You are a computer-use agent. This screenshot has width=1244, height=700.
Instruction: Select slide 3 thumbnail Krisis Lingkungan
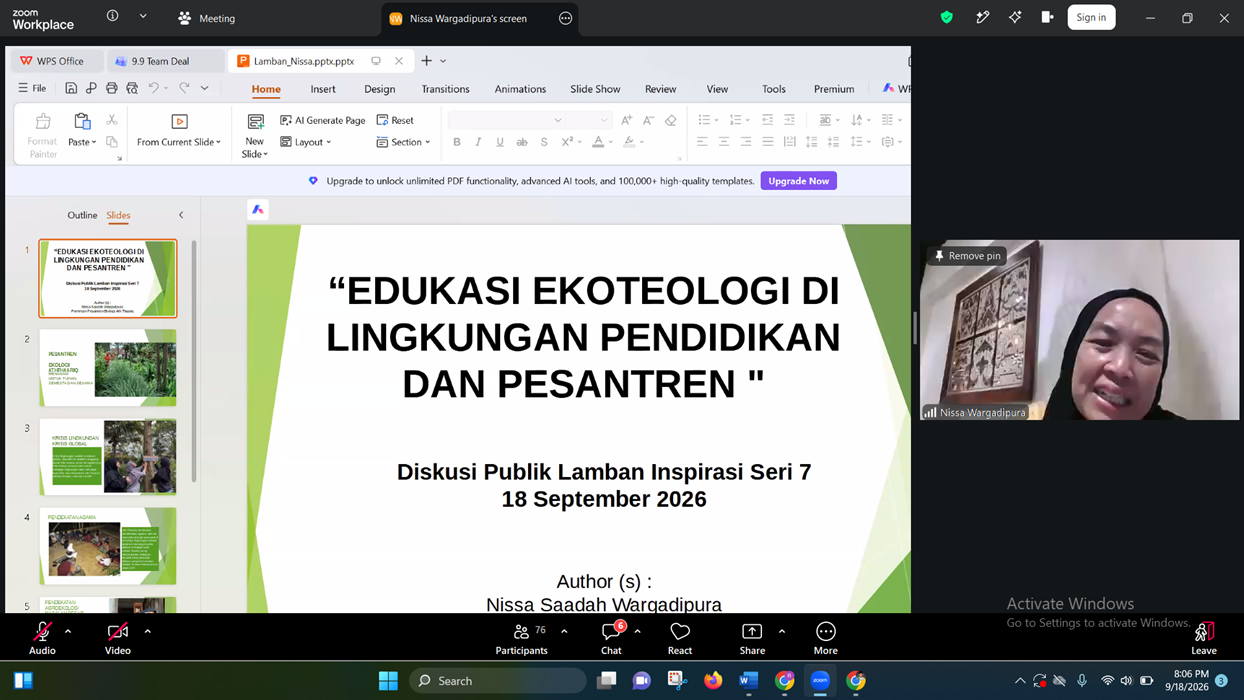tap(108, 457)
